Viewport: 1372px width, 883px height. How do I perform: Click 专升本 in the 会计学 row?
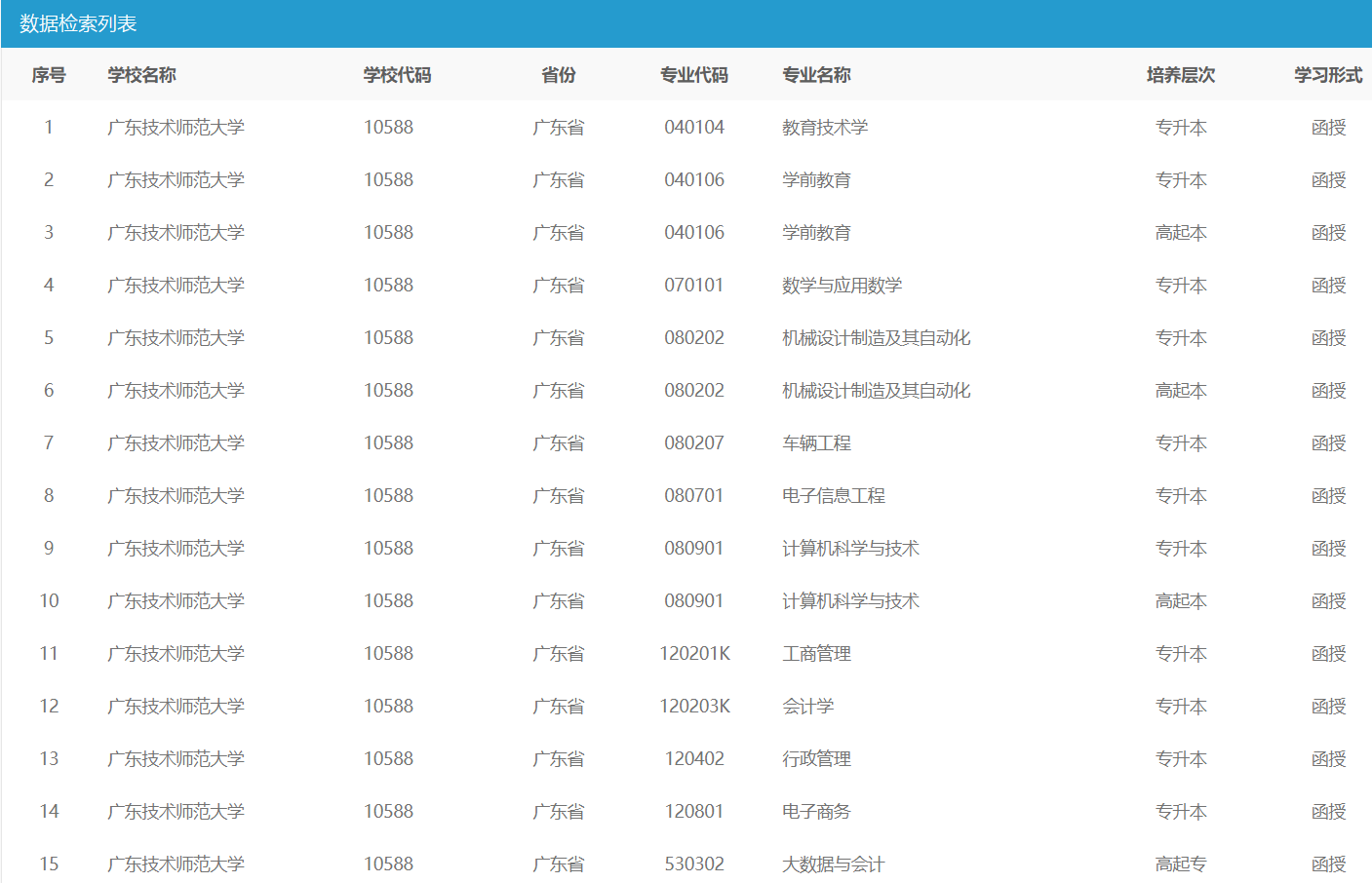pos(1181,707)
